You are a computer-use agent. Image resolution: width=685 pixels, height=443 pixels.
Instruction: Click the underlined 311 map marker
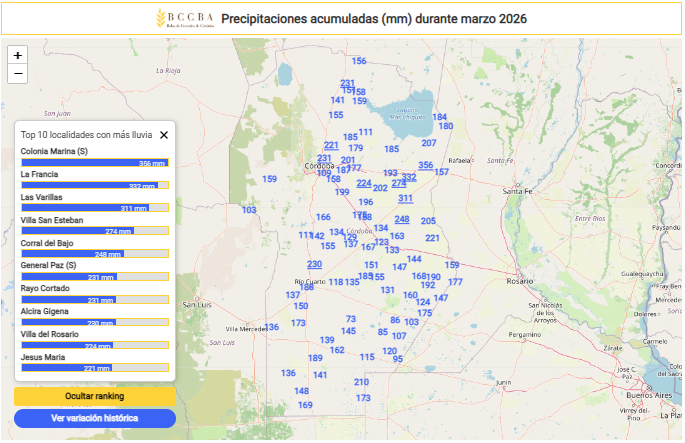[405, 198]
